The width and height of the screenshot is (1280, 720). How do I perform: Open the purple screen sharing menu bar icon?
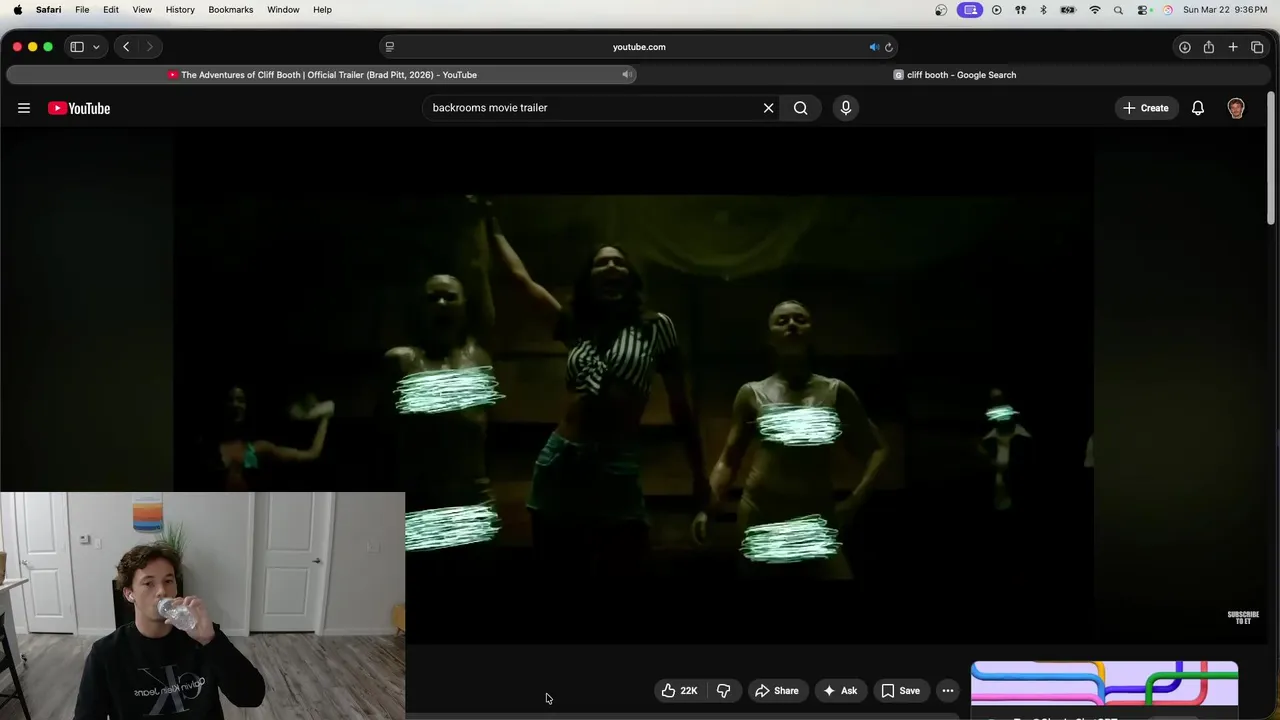pyautogui.click(x=969, y=10)
